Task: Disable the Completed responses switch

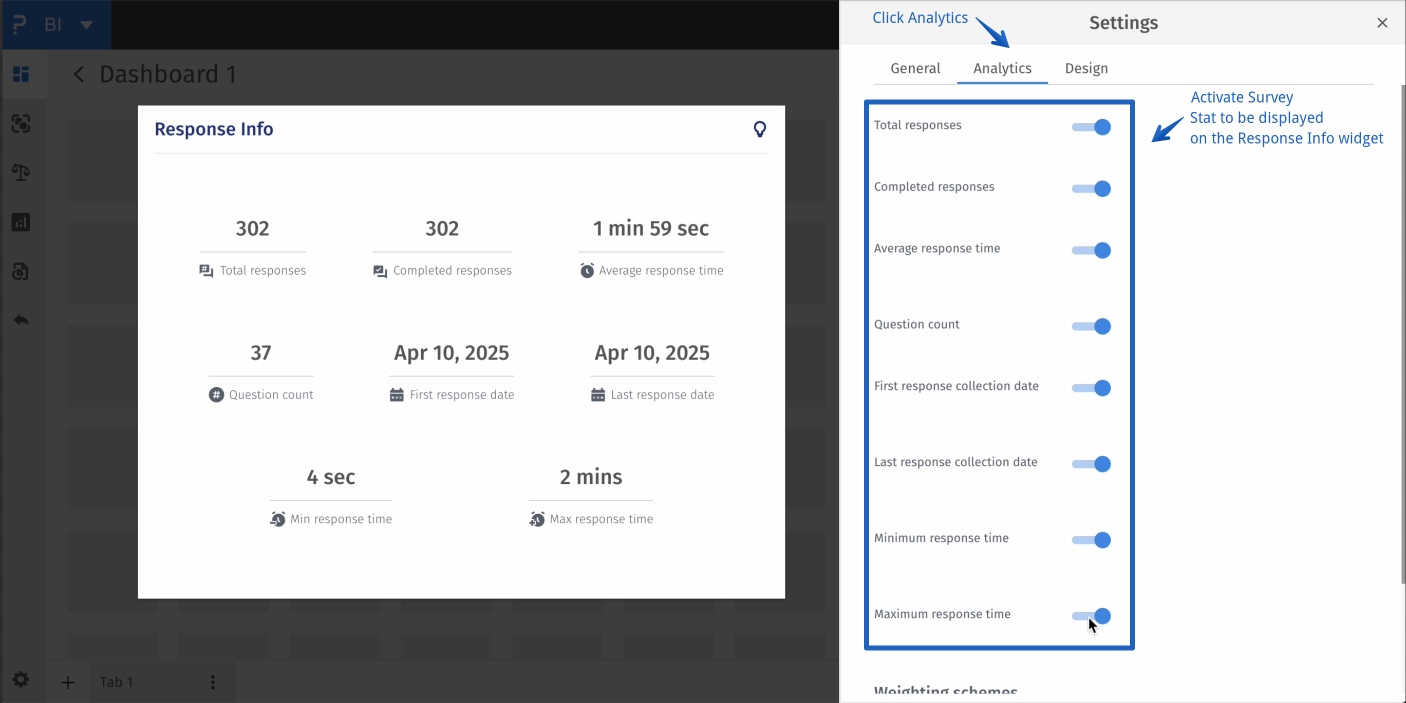Action: [1091, 189]
